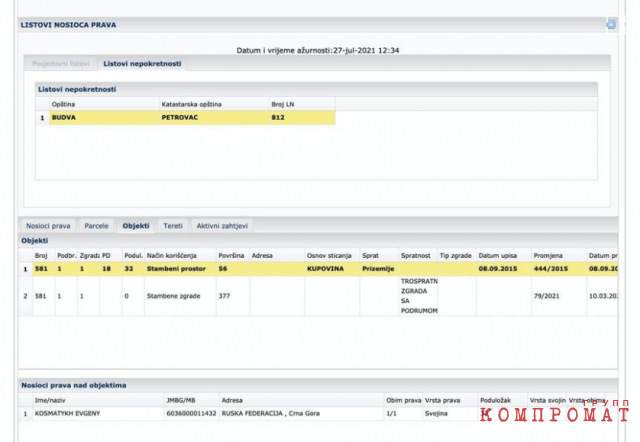The height and width of the screenshot is (442, 640).
Task: Open the Aktivni zahtjevi tab
Action: click(222, 226)
